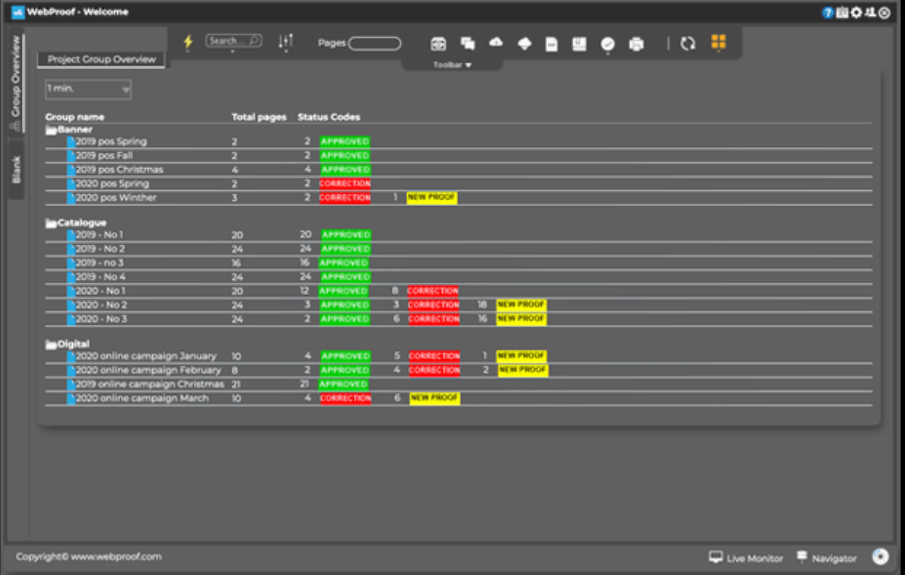The width and height of the screenshot is (905, 575).
Task: Click NEW PROOF status of 2020 - No 2
Action: tap(521, 305)
